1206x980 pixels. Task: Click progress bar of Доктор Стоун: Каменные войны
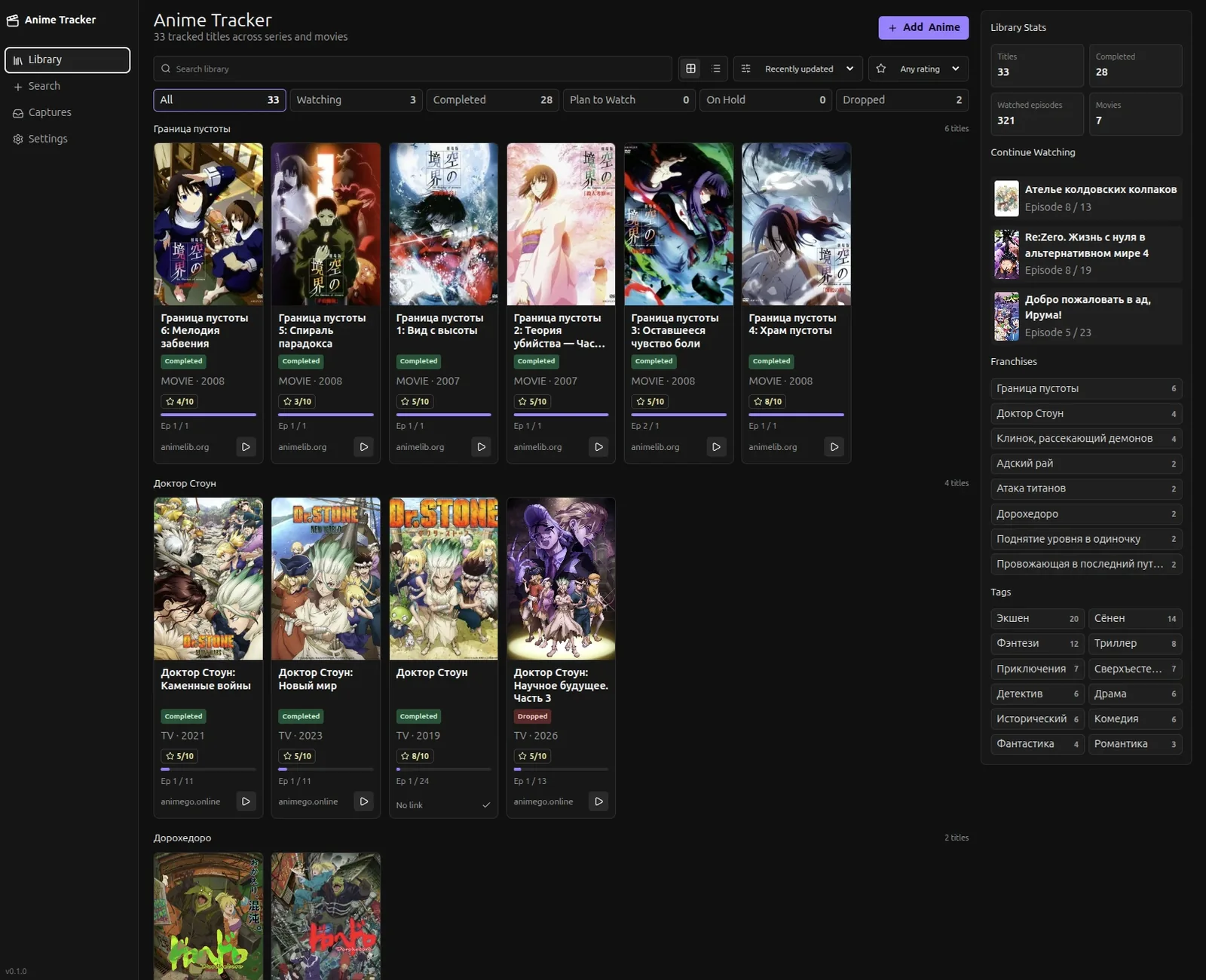point(208,769)
